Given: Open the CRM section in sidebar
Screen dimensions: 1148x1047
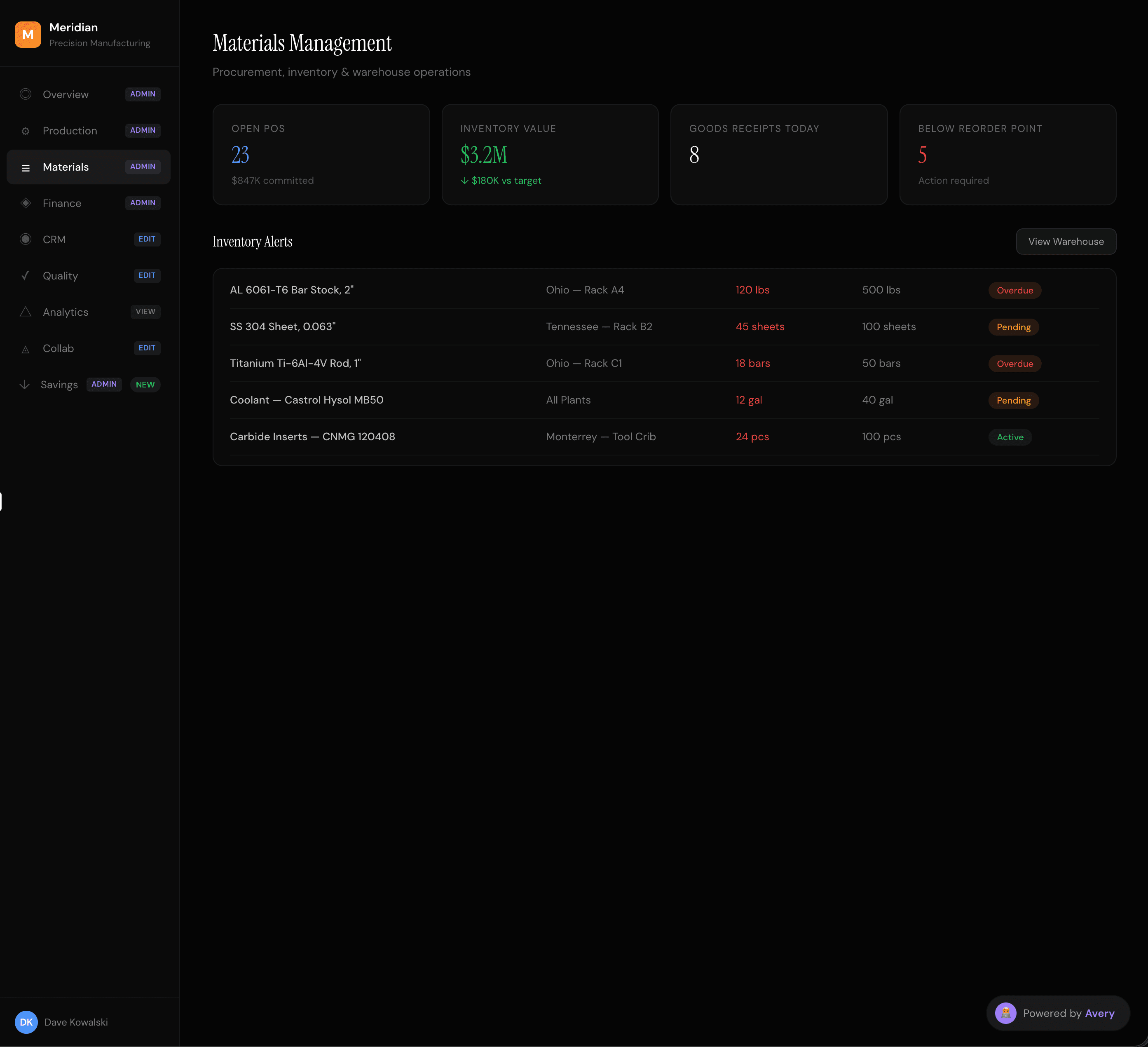Looking at the screenshot, I should (54, 240).
